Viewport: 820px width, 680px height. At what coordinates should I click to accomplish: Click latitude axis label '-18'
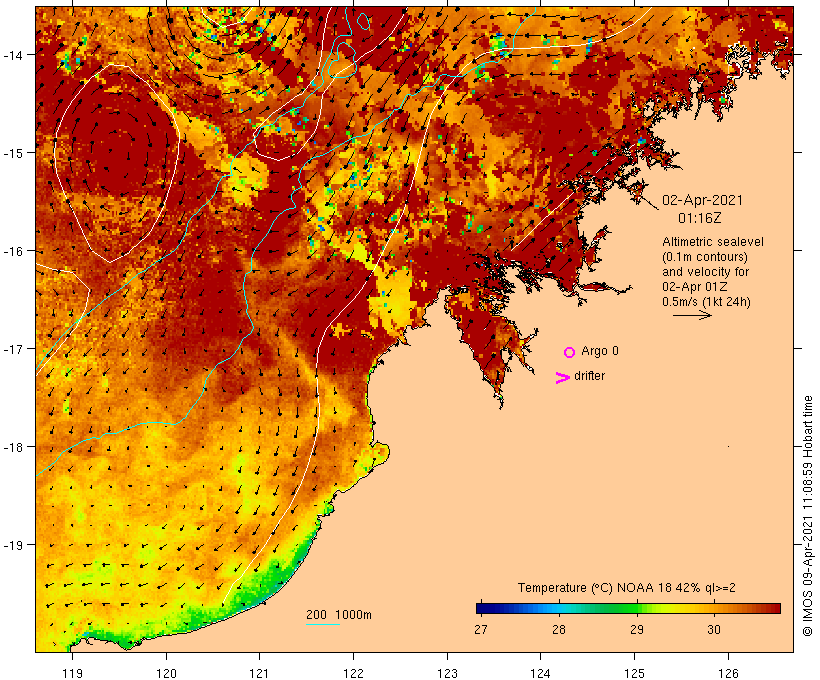click(13, 447)
